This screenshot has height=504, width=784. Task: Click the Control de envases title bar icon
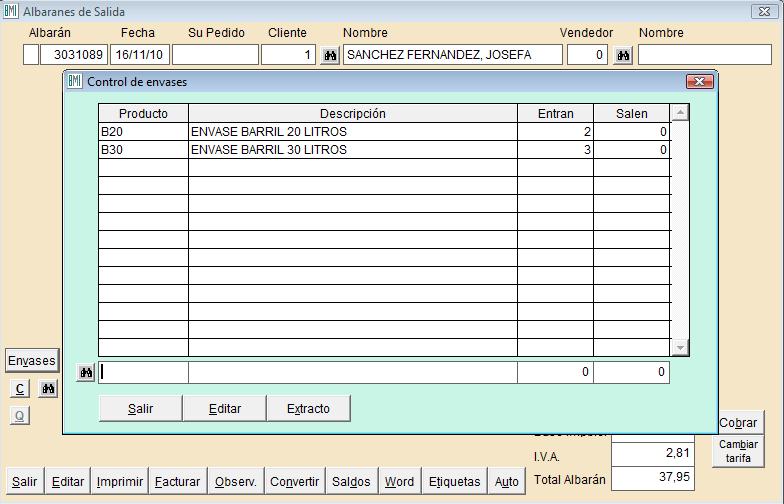tap(75, 82)
